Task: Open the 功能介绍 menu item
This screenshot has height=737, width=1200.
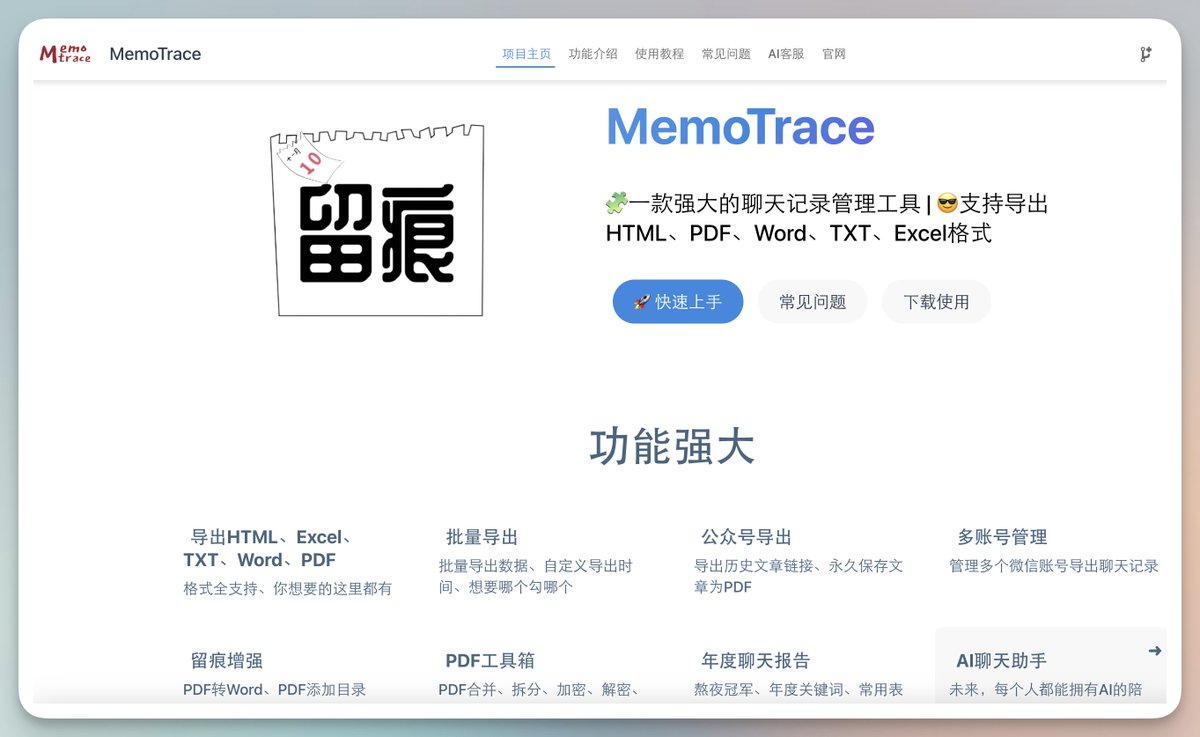Action: (593, 53)
